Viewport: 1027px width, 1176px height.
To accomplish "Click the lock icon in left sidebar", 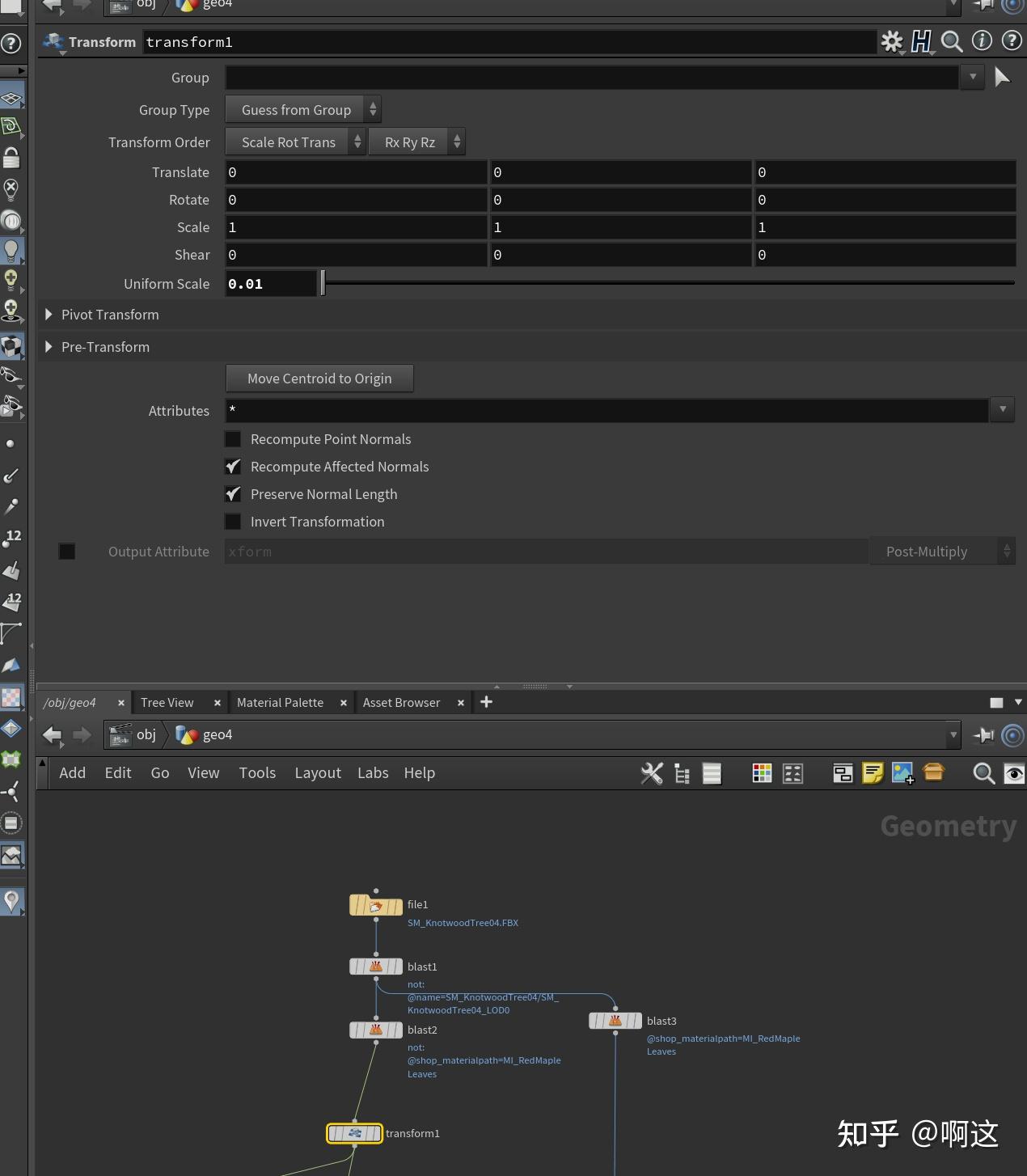I will 11,157.
